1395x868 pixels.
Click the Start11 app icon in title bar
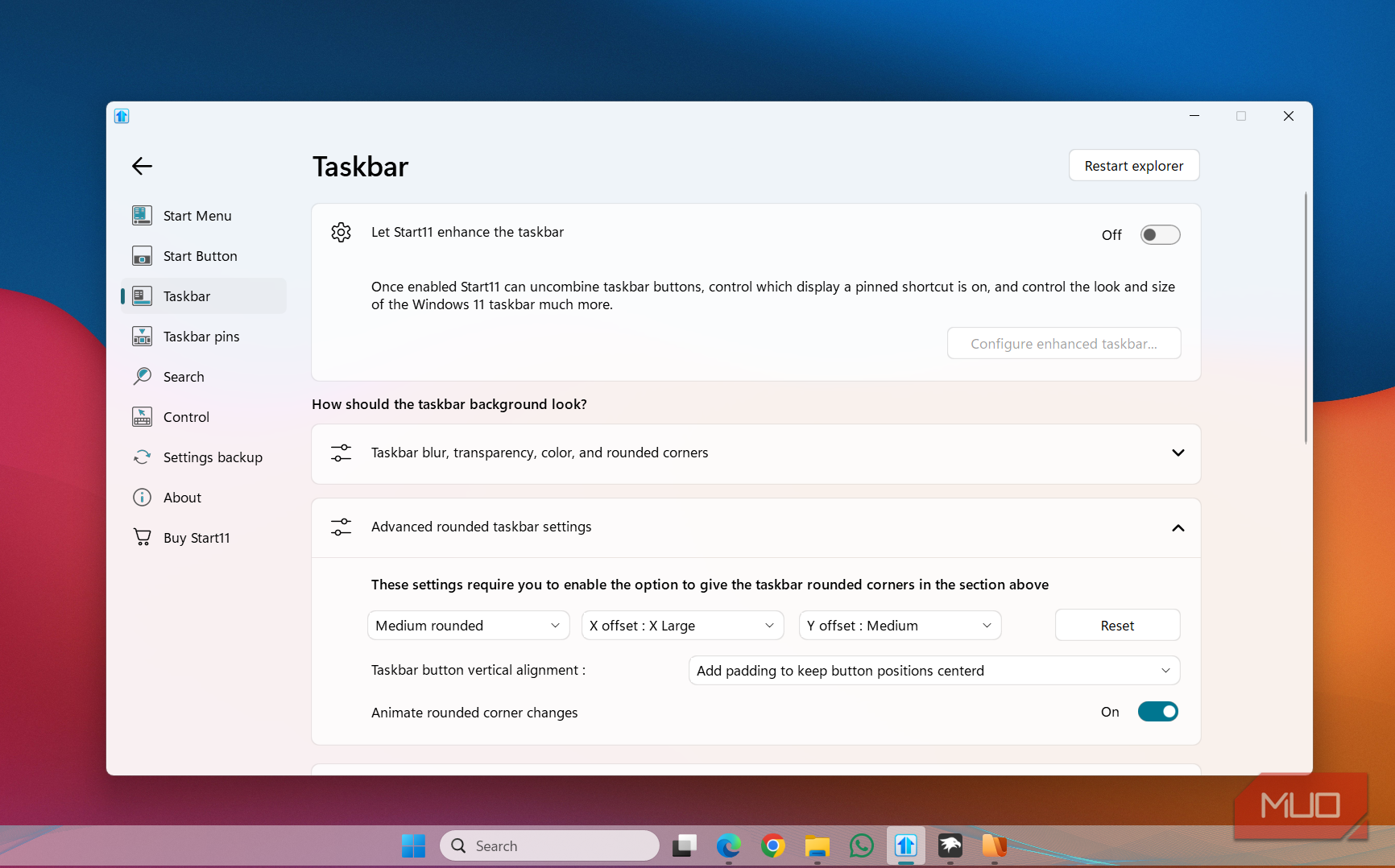click(x=122, y=116)
